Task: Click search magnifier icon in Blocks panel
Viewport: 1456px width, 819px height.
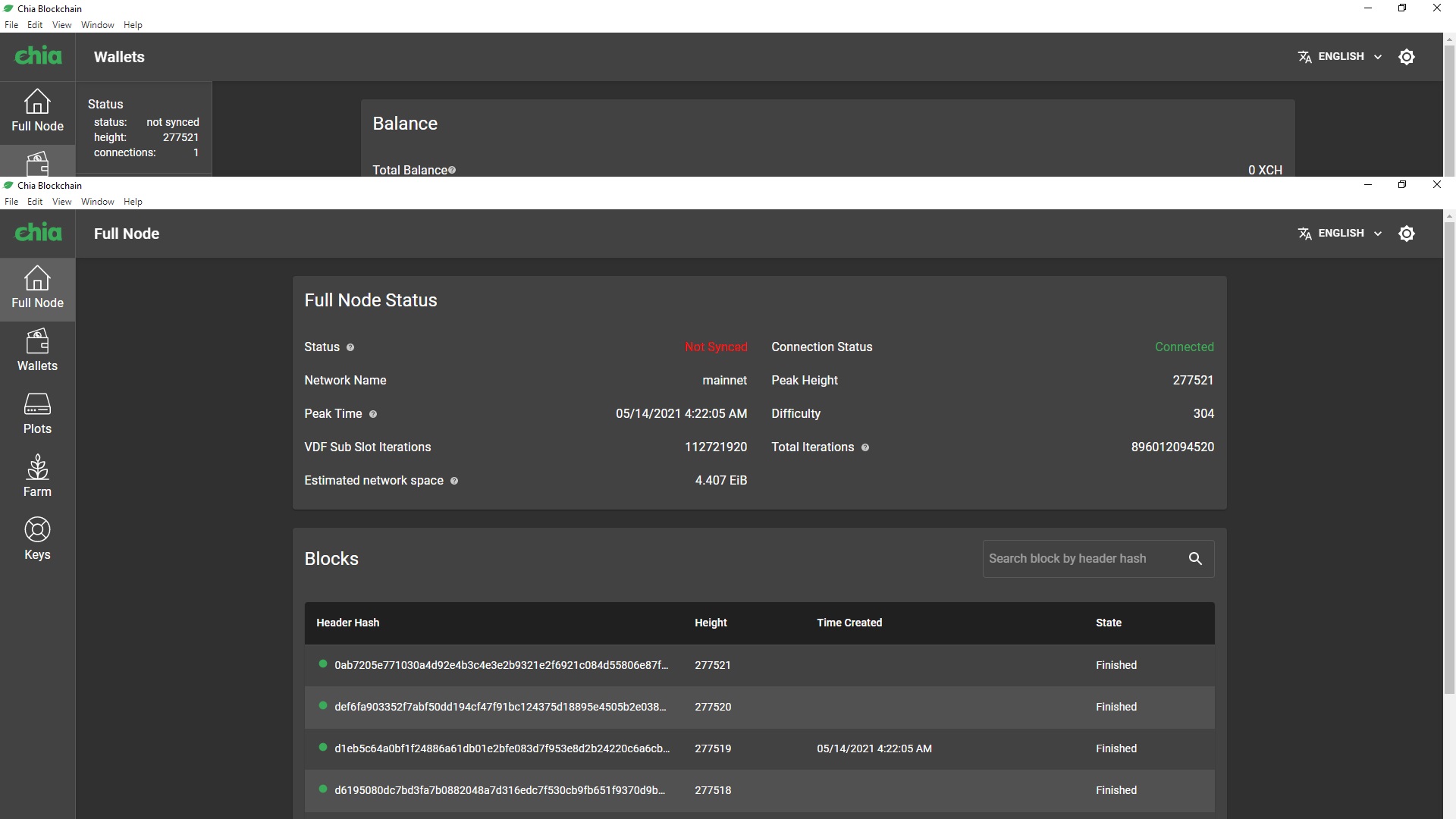Action: [1195, 559]
